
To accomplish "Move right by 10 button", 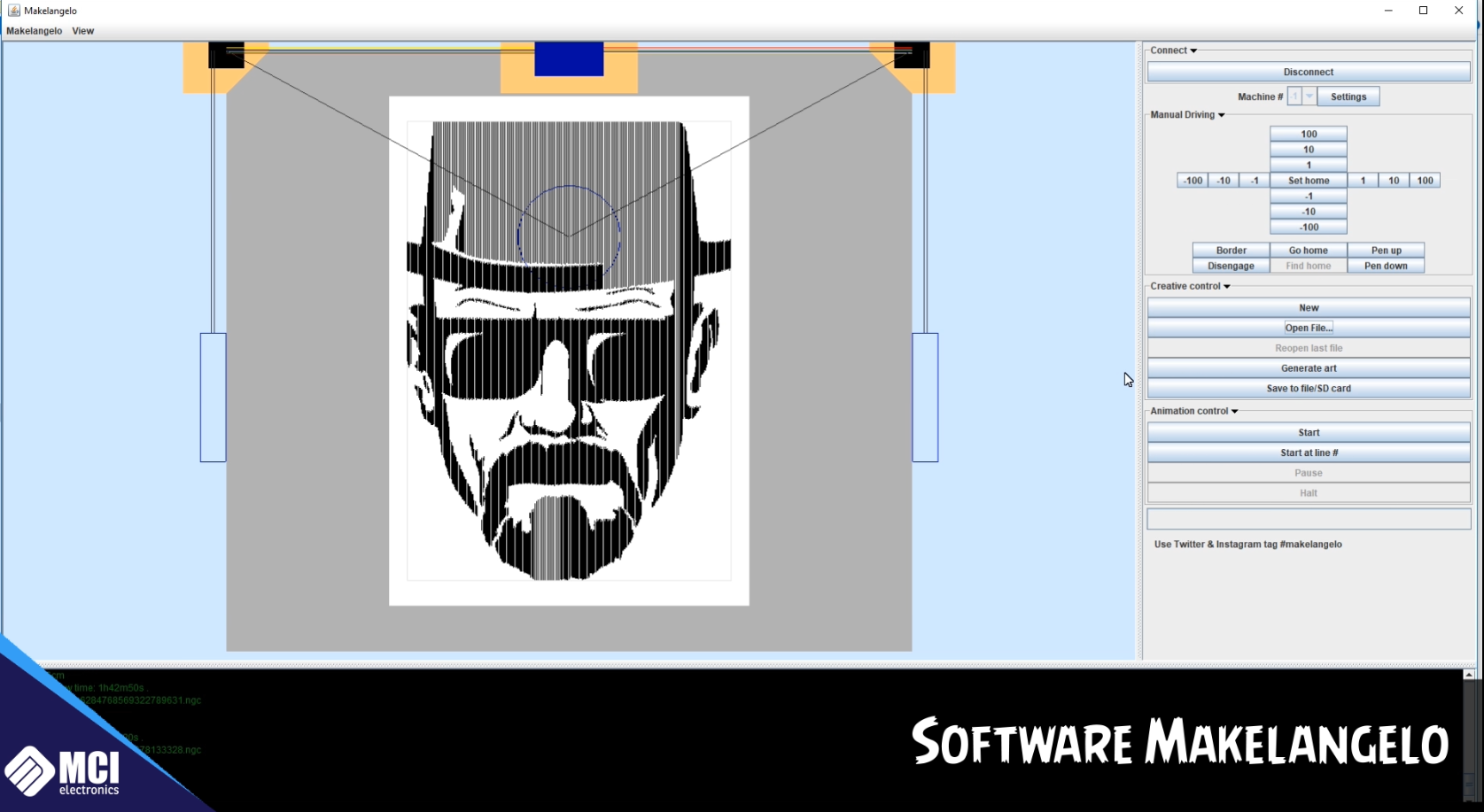I will coord(1394,181).
